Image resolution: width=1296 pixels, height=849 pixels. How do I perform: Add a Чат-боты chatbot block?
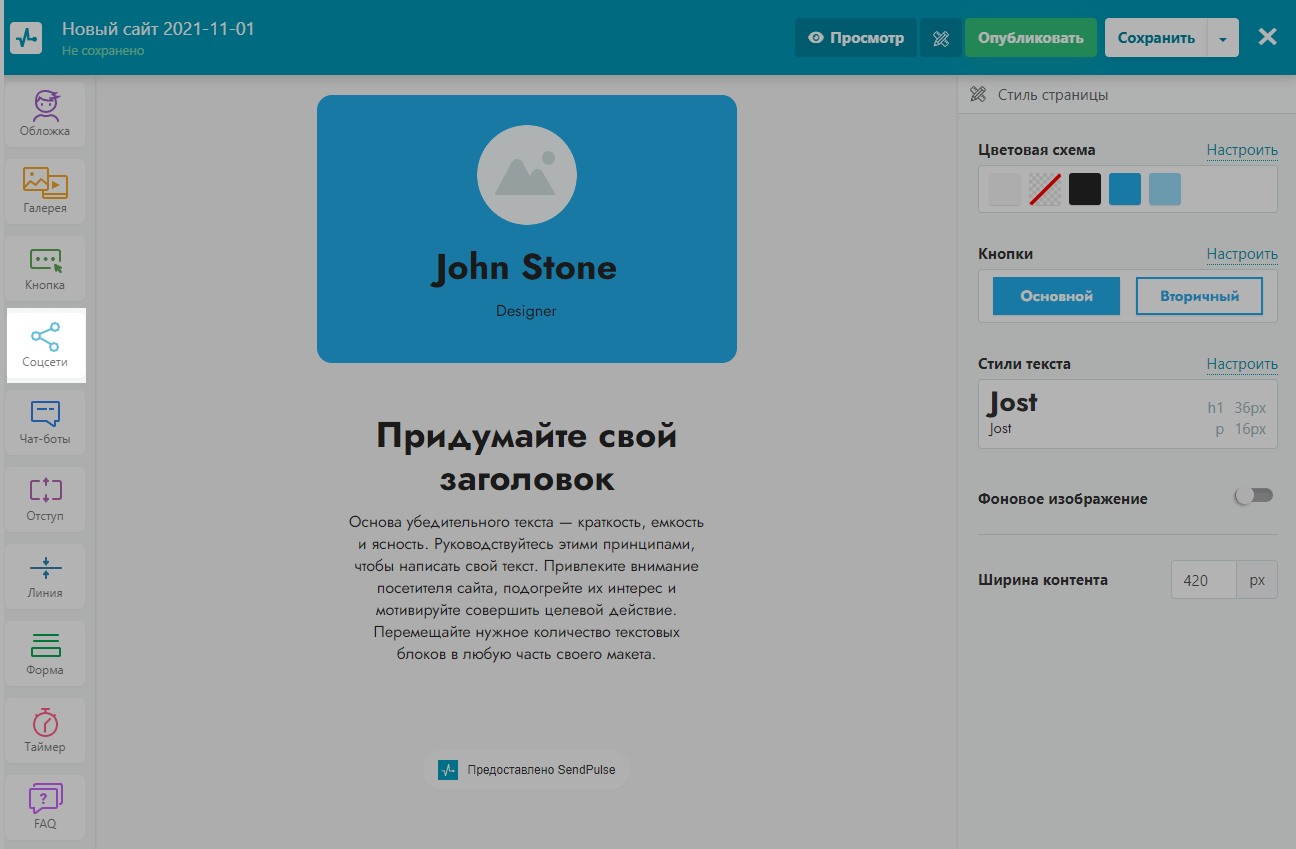coord(45,423)
